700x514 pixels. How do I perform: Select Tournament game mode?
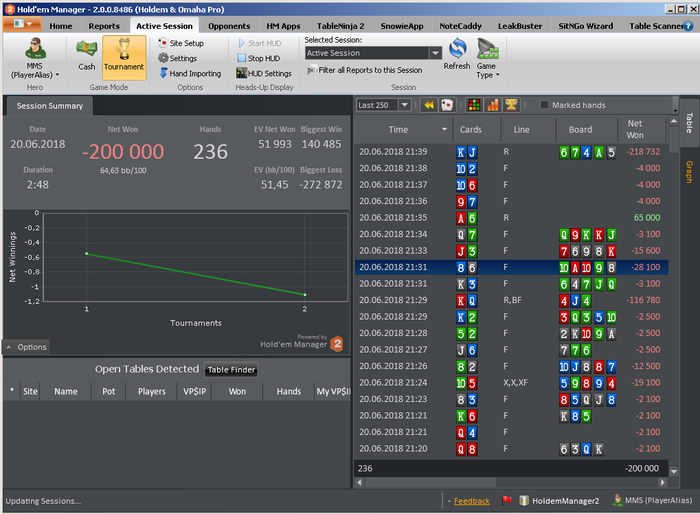tap(124, 57)
